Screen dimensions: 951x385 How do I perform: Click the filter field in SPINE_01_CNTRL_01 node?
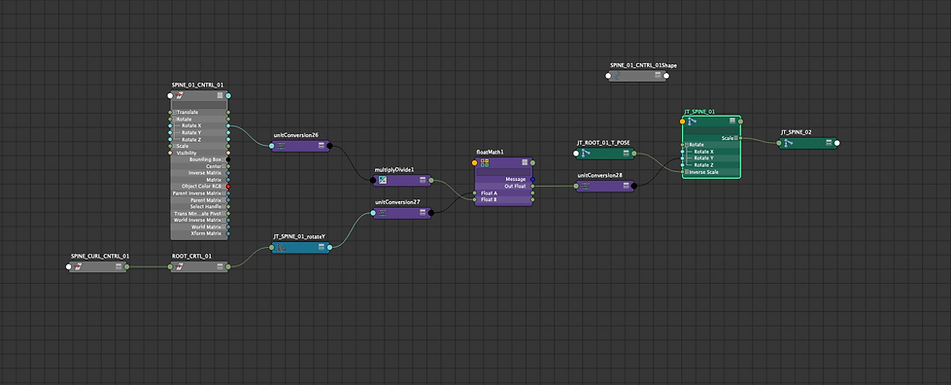click(x=199, y=105)
